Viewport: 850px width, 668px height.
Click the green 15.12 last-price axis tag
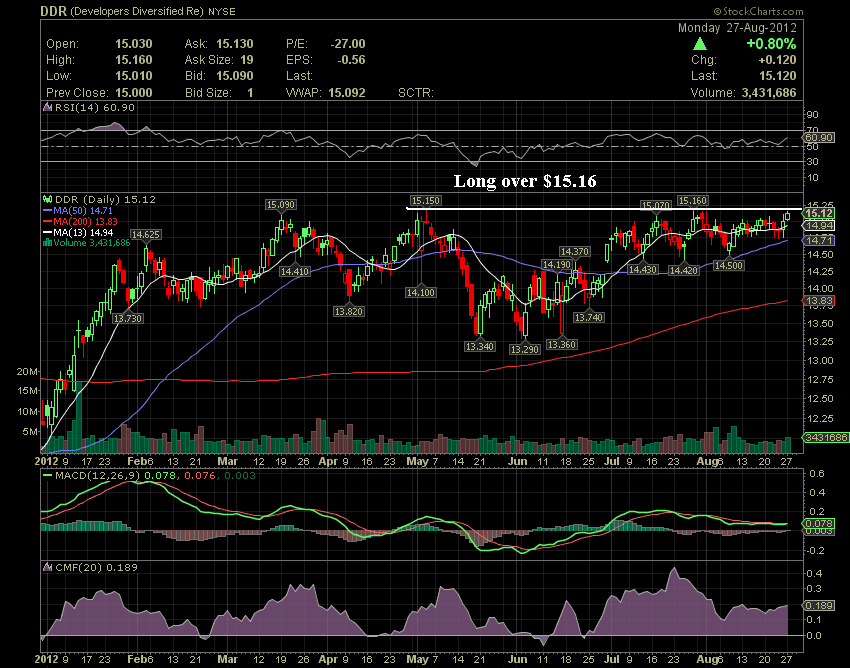(x=819, y=213)
